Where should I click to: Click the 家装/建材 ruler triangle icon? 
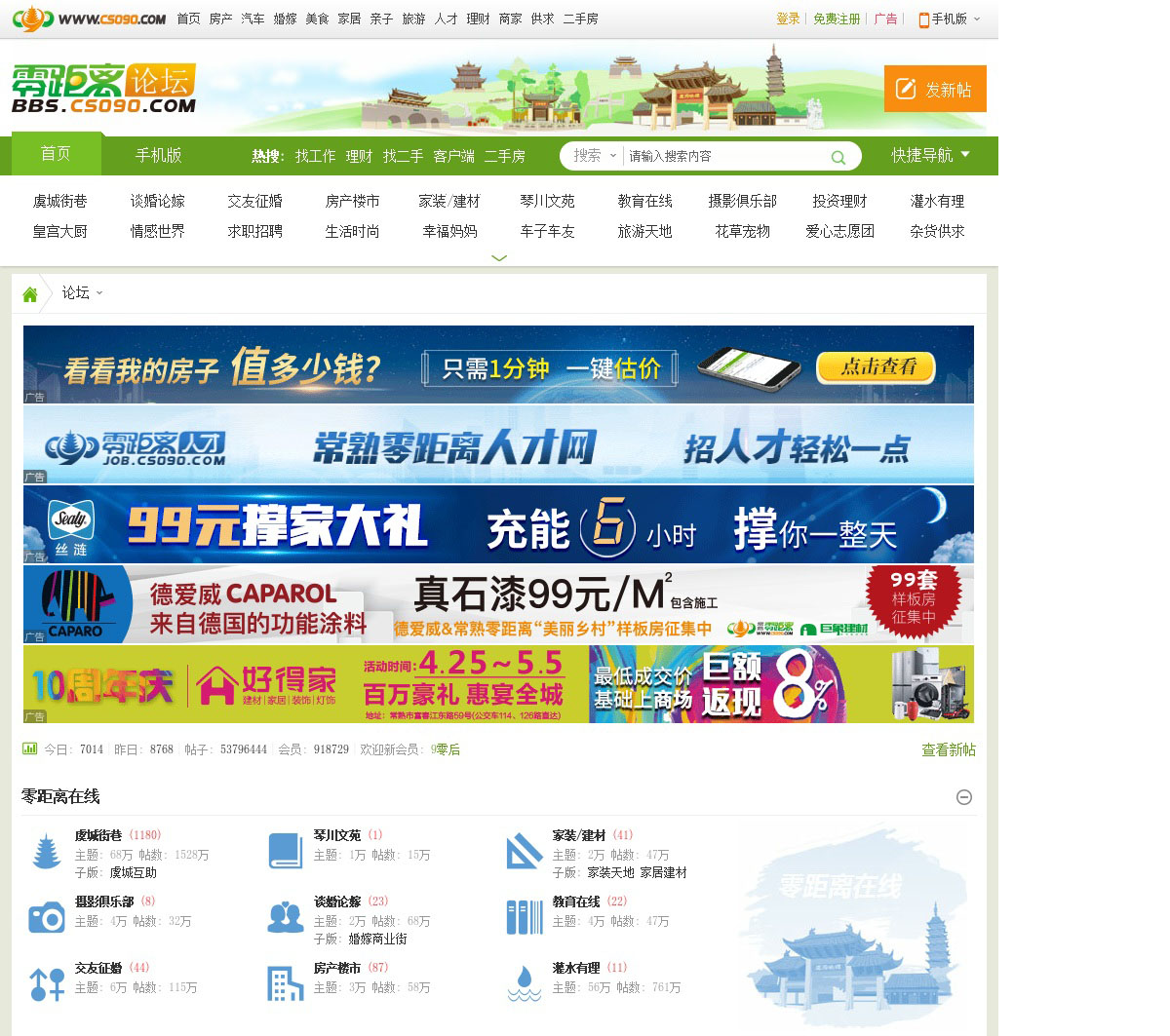pos(525,851)
